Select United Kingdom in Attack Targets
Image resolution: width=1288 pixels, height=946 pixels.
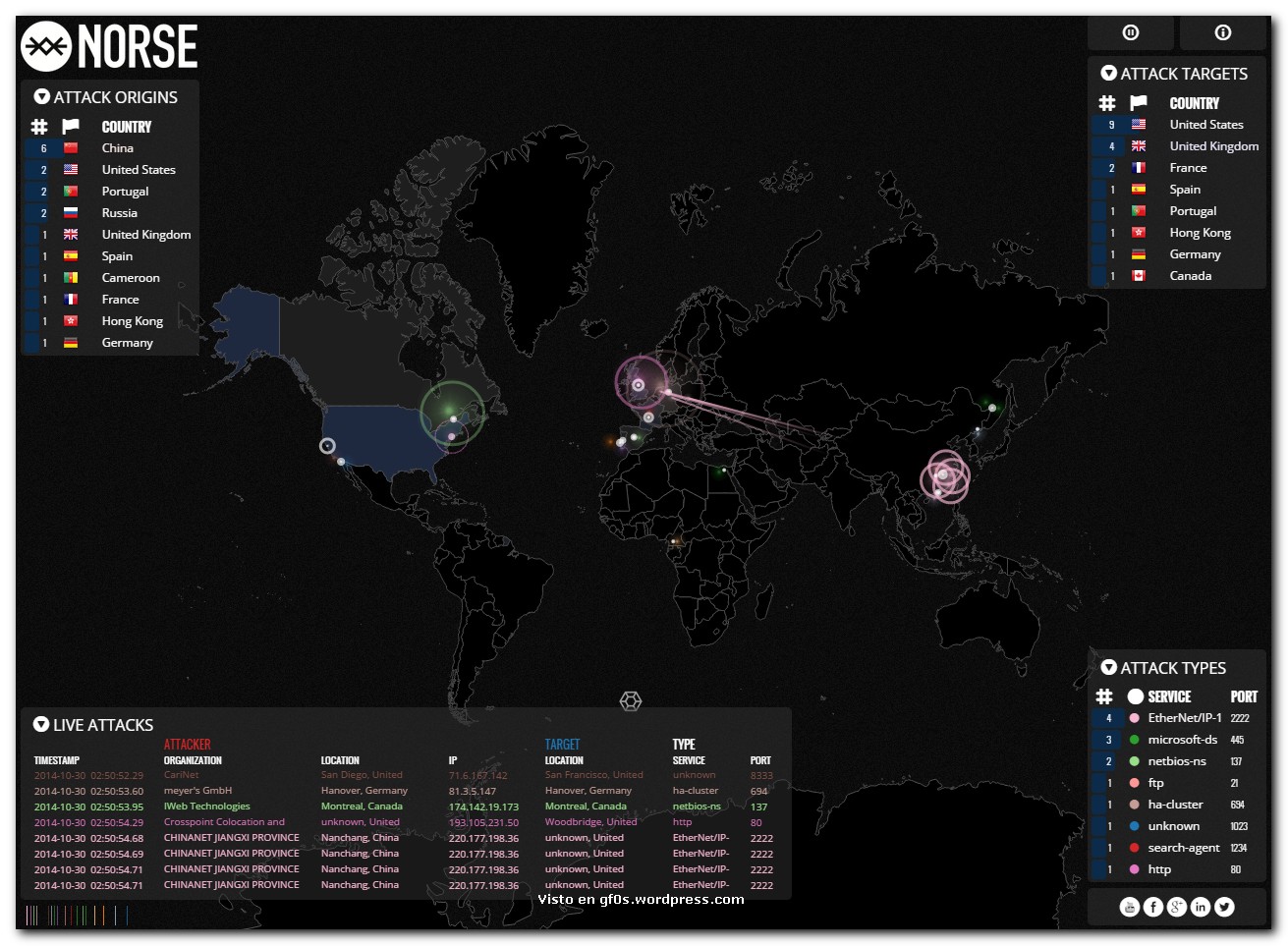coord(1213,146)
